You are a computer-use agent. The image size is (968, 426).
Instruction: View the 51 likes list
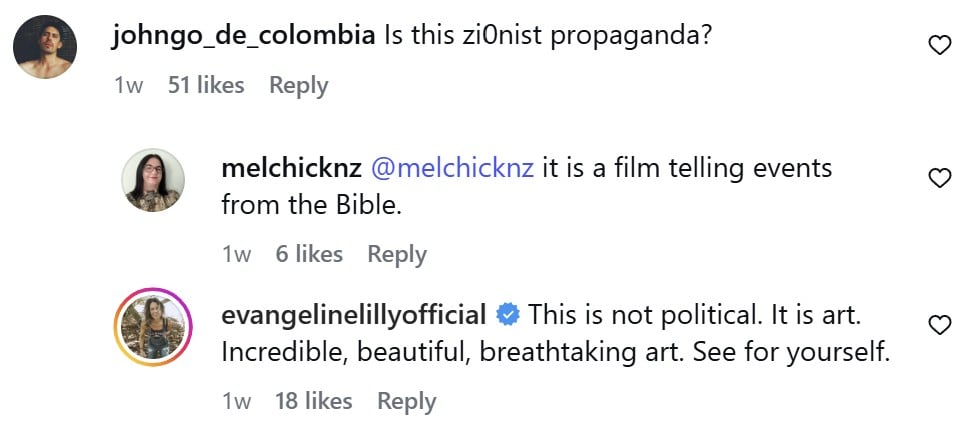pos(206,85)
